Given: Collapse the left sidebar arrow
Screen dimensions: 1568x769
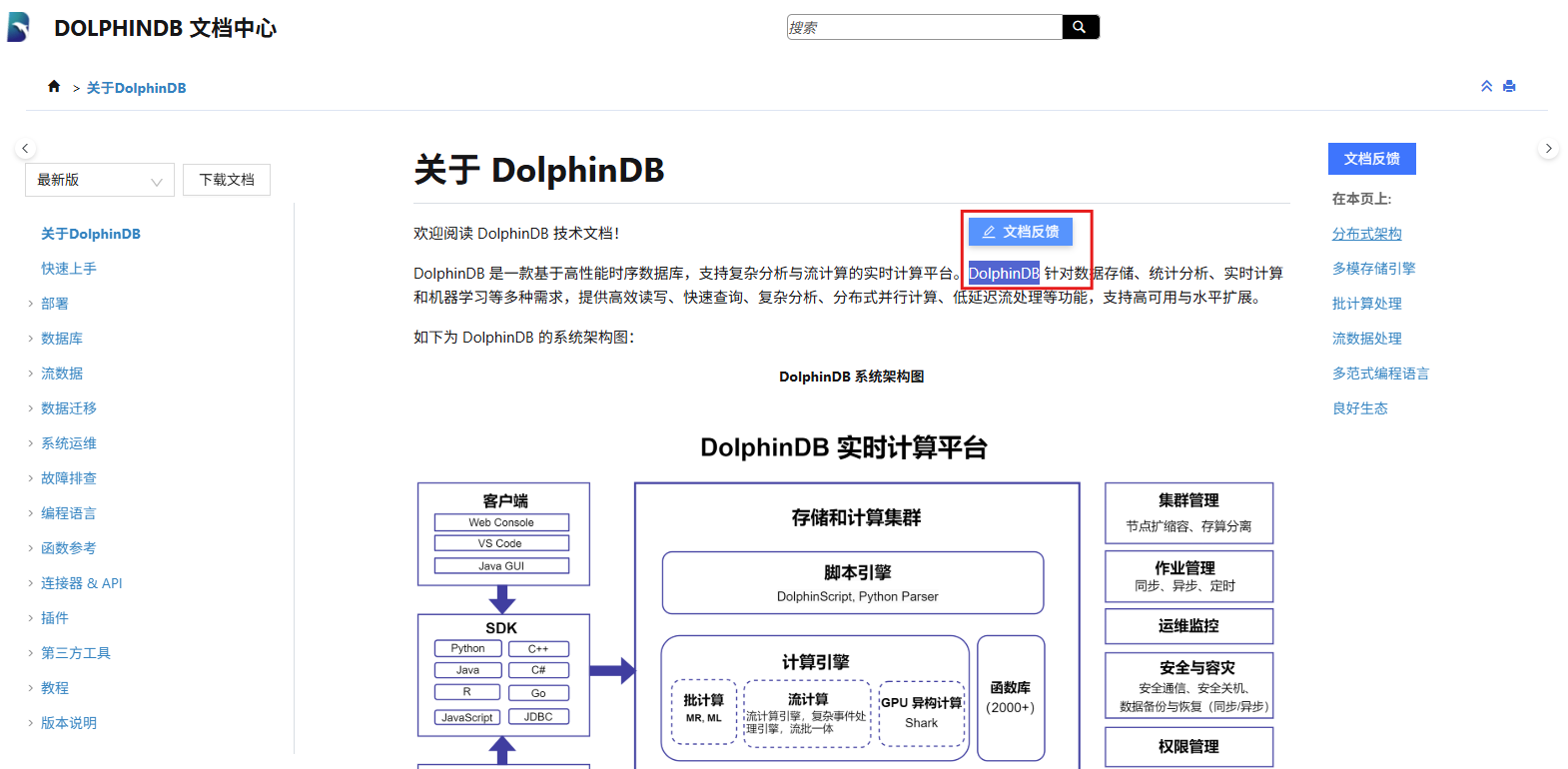Looking at the screenshot, I should (25, 149).
